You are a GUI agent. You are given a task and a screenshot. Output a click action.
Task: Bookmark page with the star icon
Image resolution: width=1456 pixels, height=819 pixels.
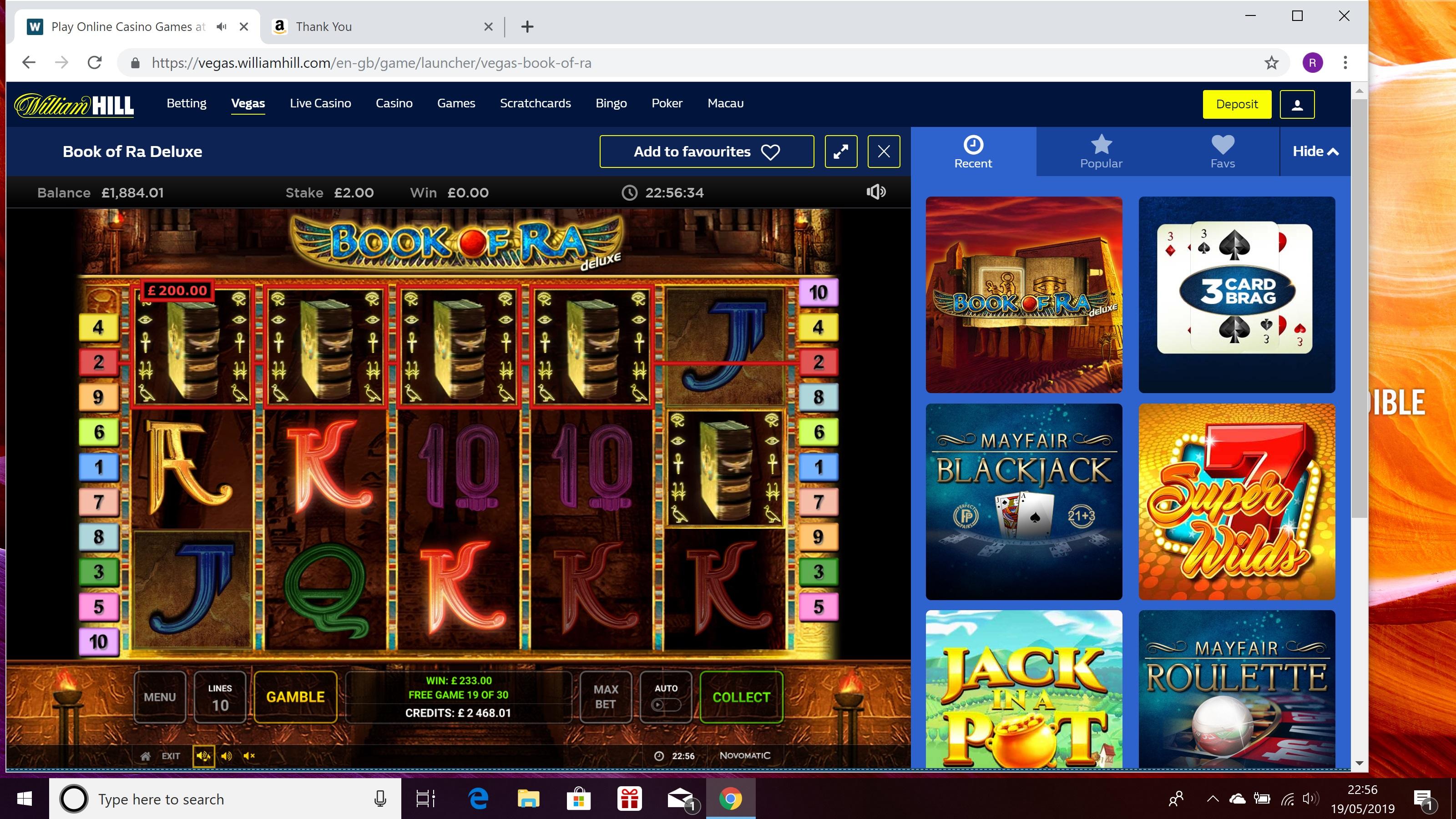pyautogui.click(x=1271, y=63)
